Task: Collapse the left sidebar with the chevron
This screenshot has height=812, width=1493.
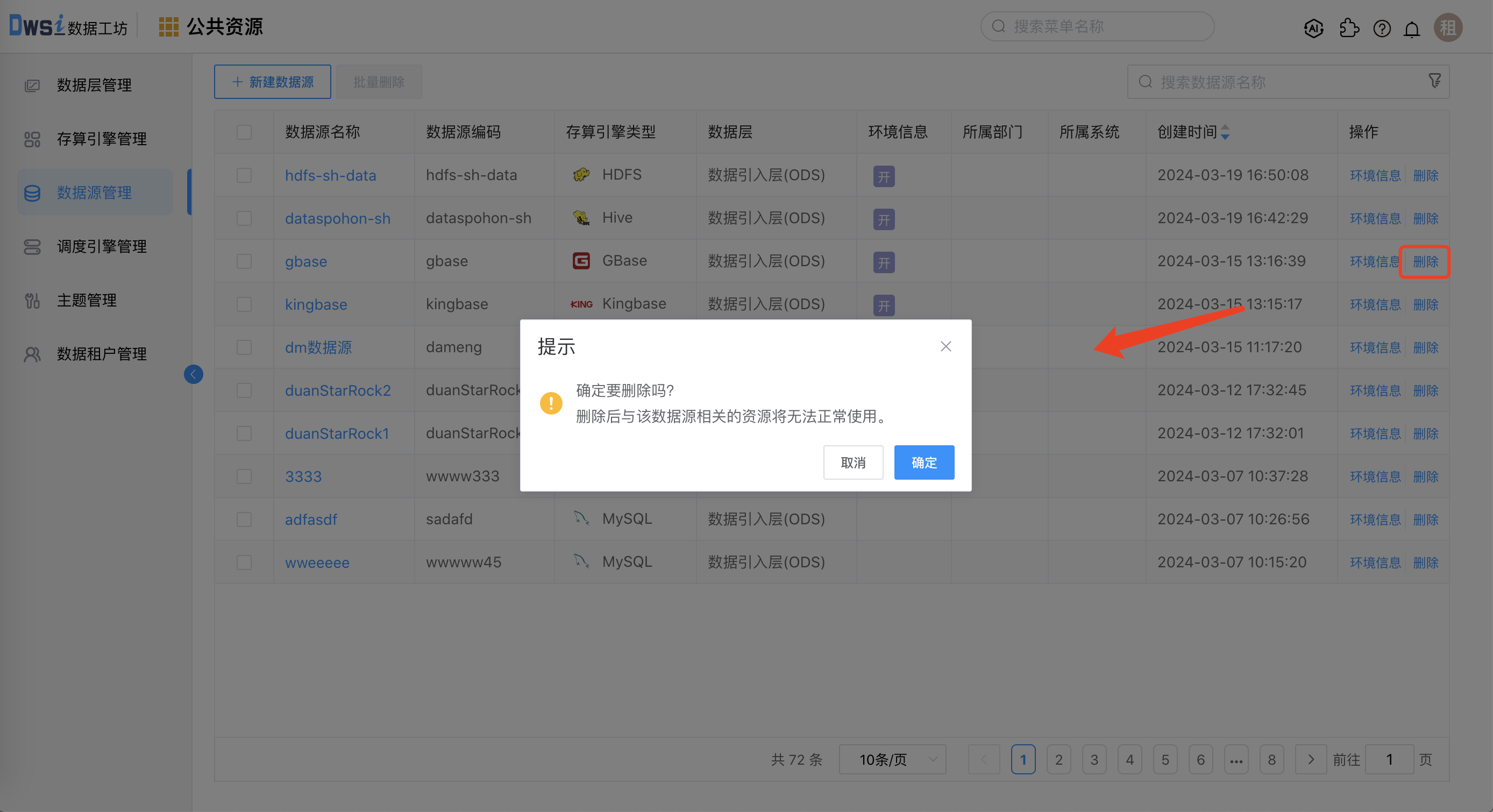Action: (x=194, y=374)
